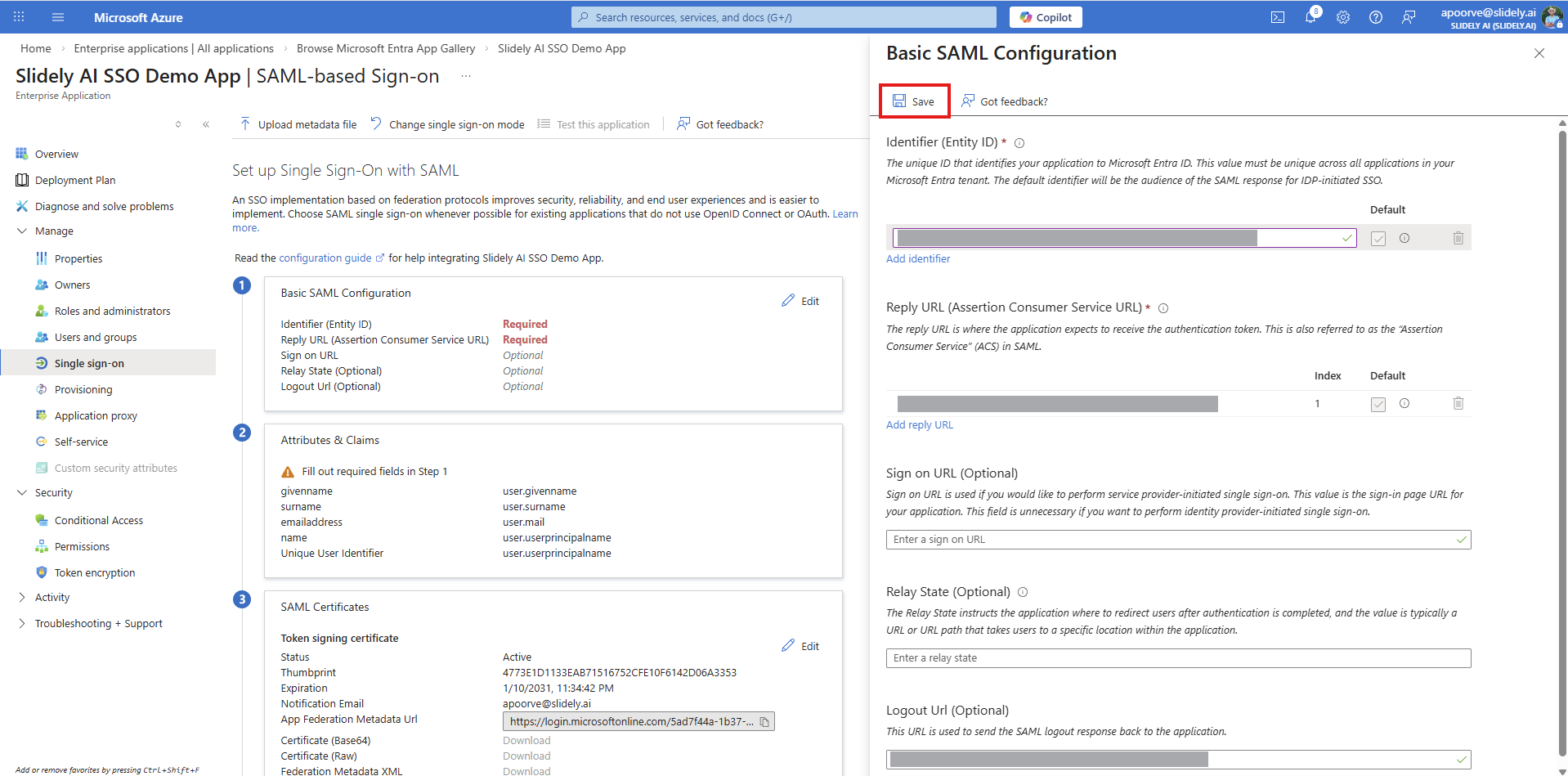Collapse the left navigation with double chevron
This screenshot has height=776, width=1568.
206,124
